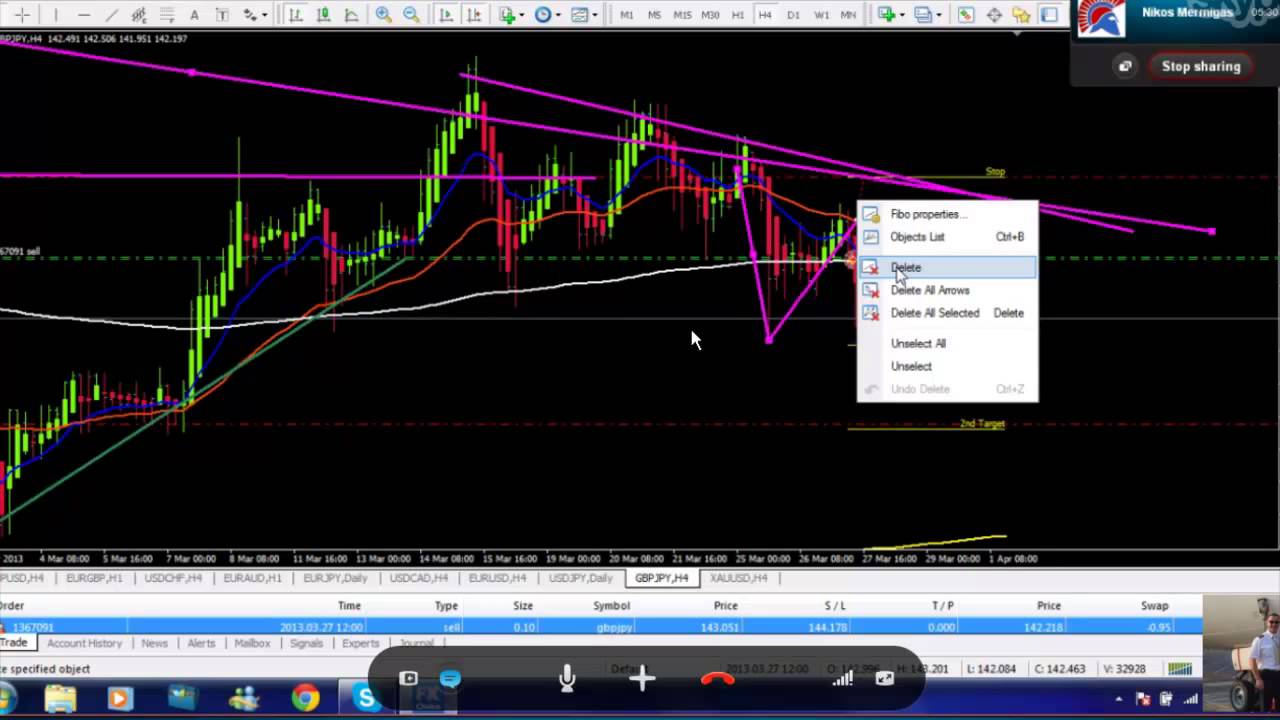Select the trendline drawing tool

click(x=112, y=15)
